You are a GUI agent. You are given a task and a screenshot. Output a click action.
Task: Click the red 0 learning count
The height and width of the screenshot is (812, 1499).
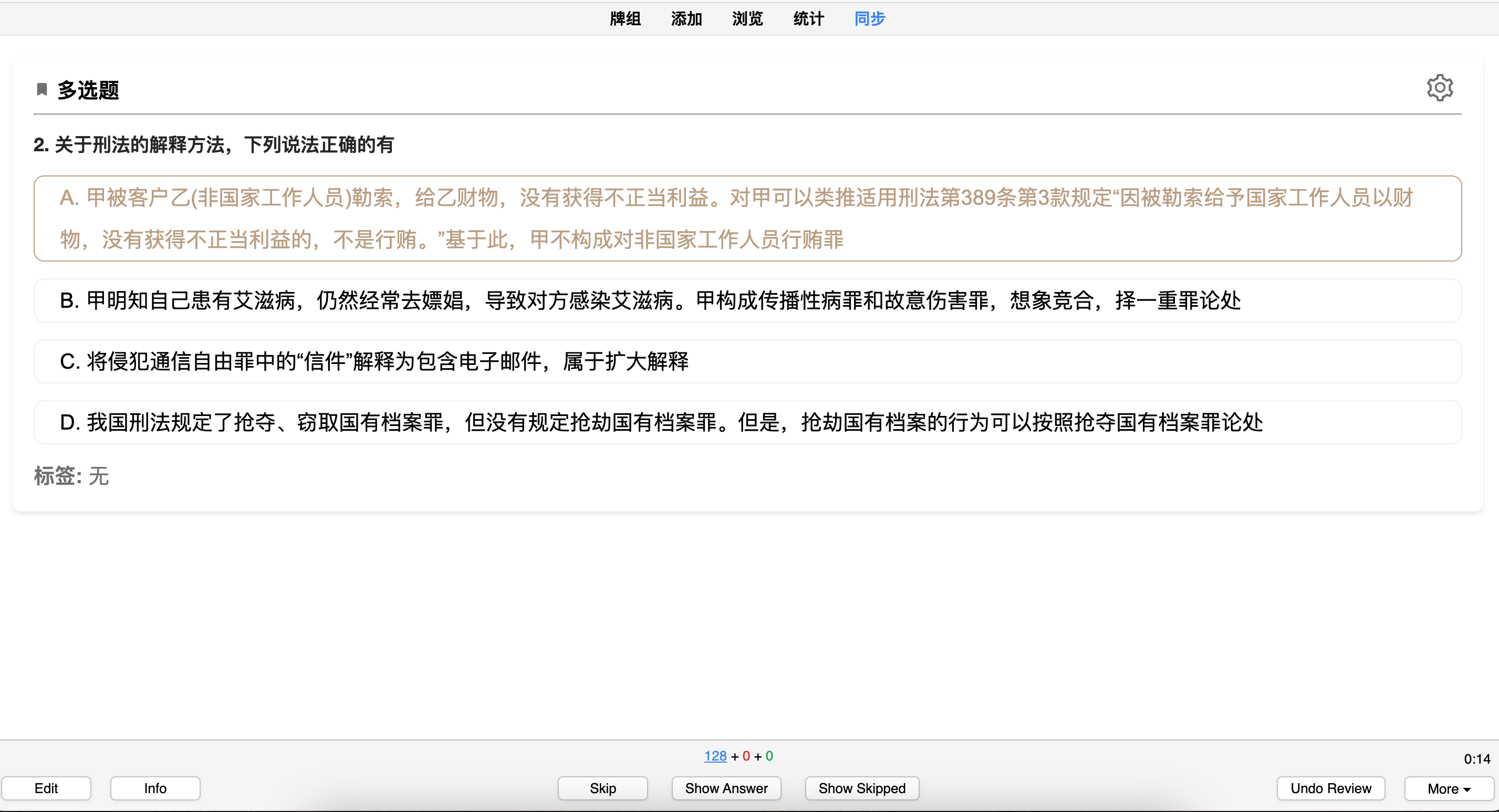pos(746,756)
